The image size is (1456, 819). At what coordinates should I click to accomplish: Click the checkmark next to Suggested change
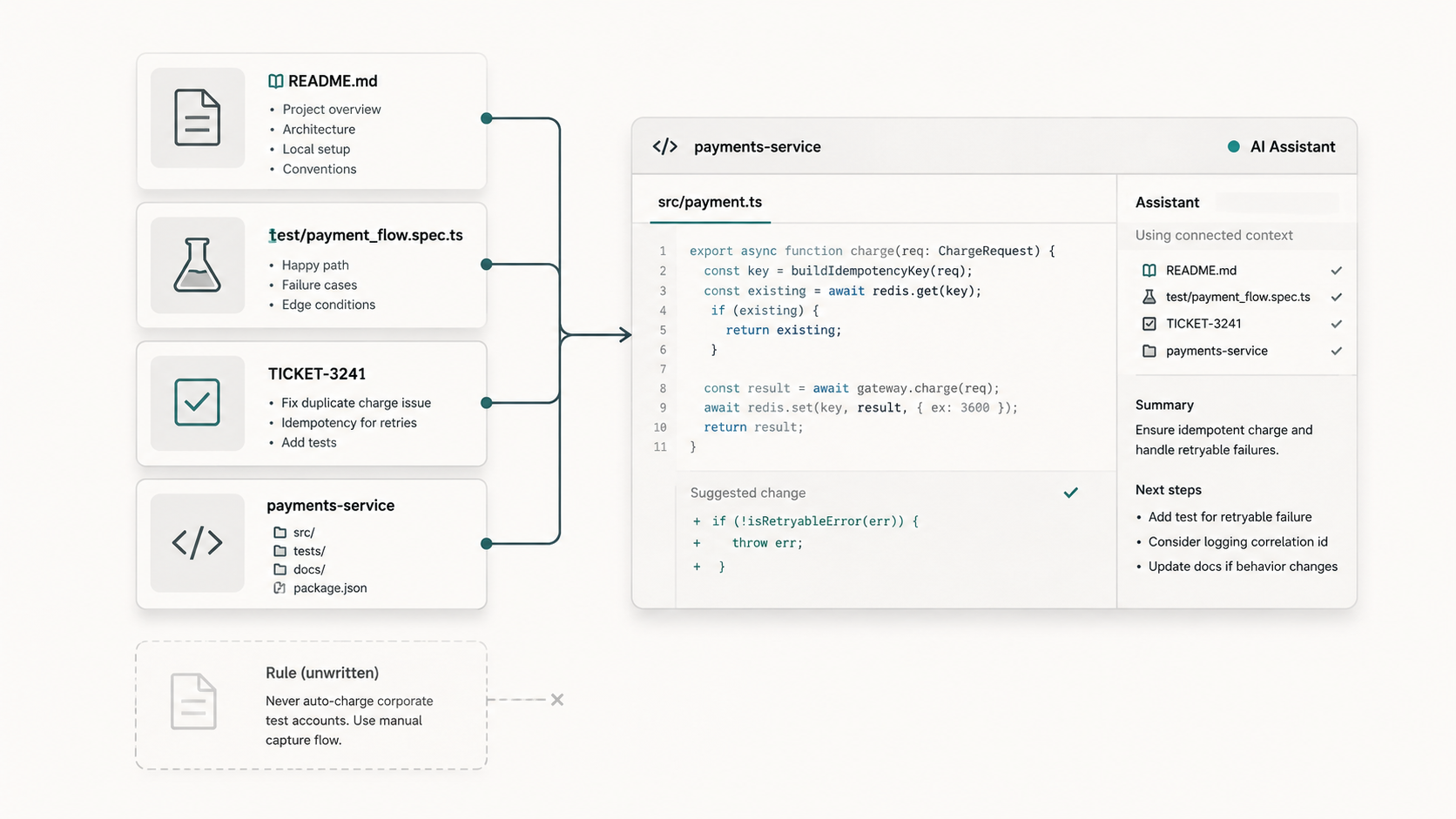click(1071, 493)
